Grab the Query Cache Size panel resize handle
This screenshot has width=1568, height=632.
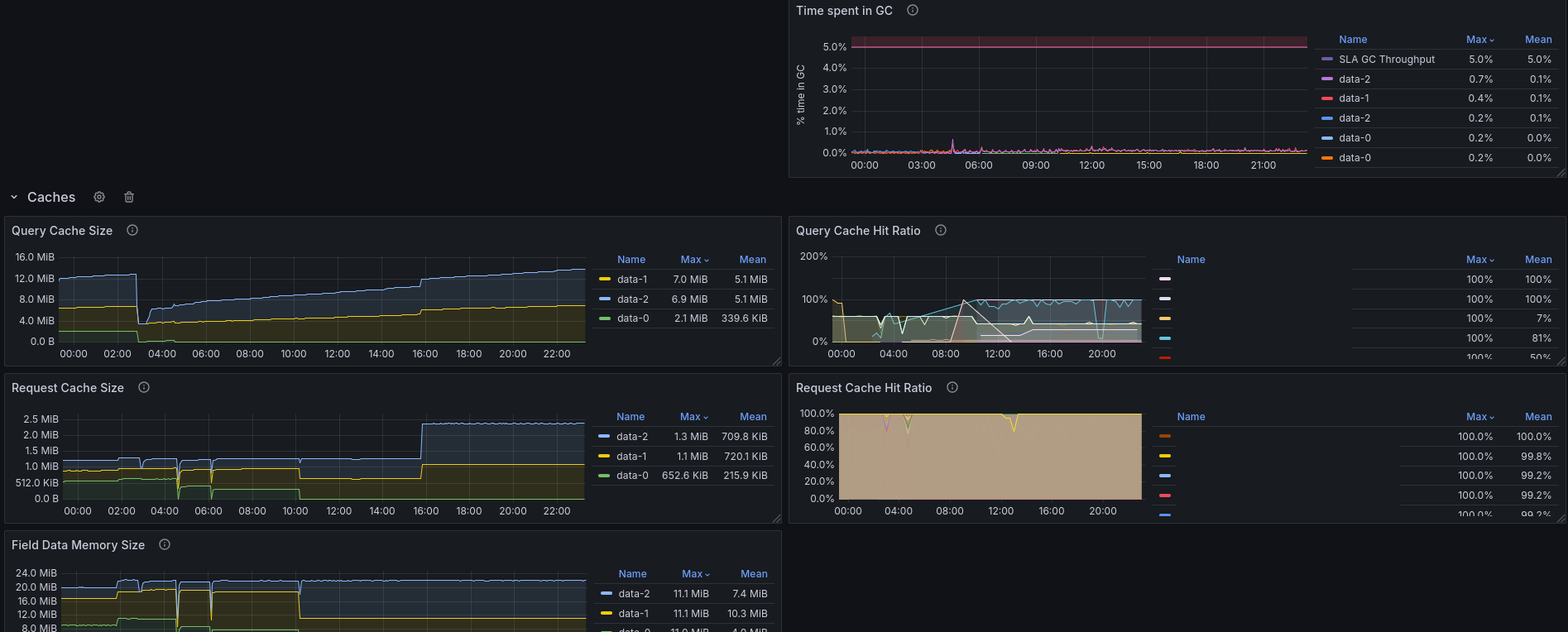coord(776,361)
